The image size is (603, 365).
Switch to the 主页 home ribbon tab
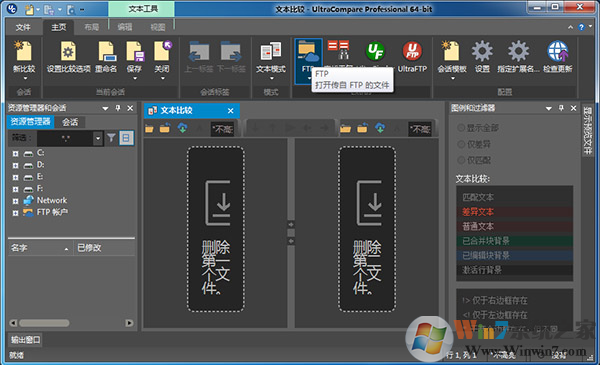(58, 27)
